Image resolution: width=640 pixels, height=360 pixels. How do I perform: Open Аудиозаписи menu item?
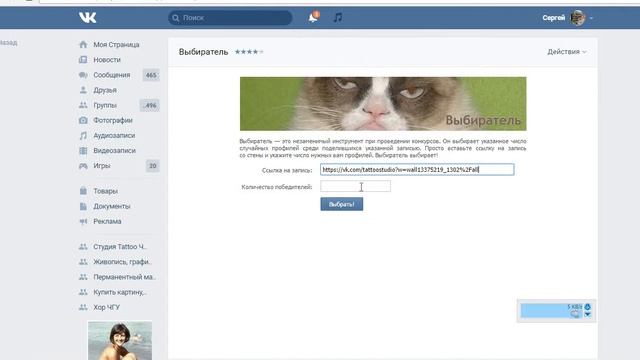114,135
